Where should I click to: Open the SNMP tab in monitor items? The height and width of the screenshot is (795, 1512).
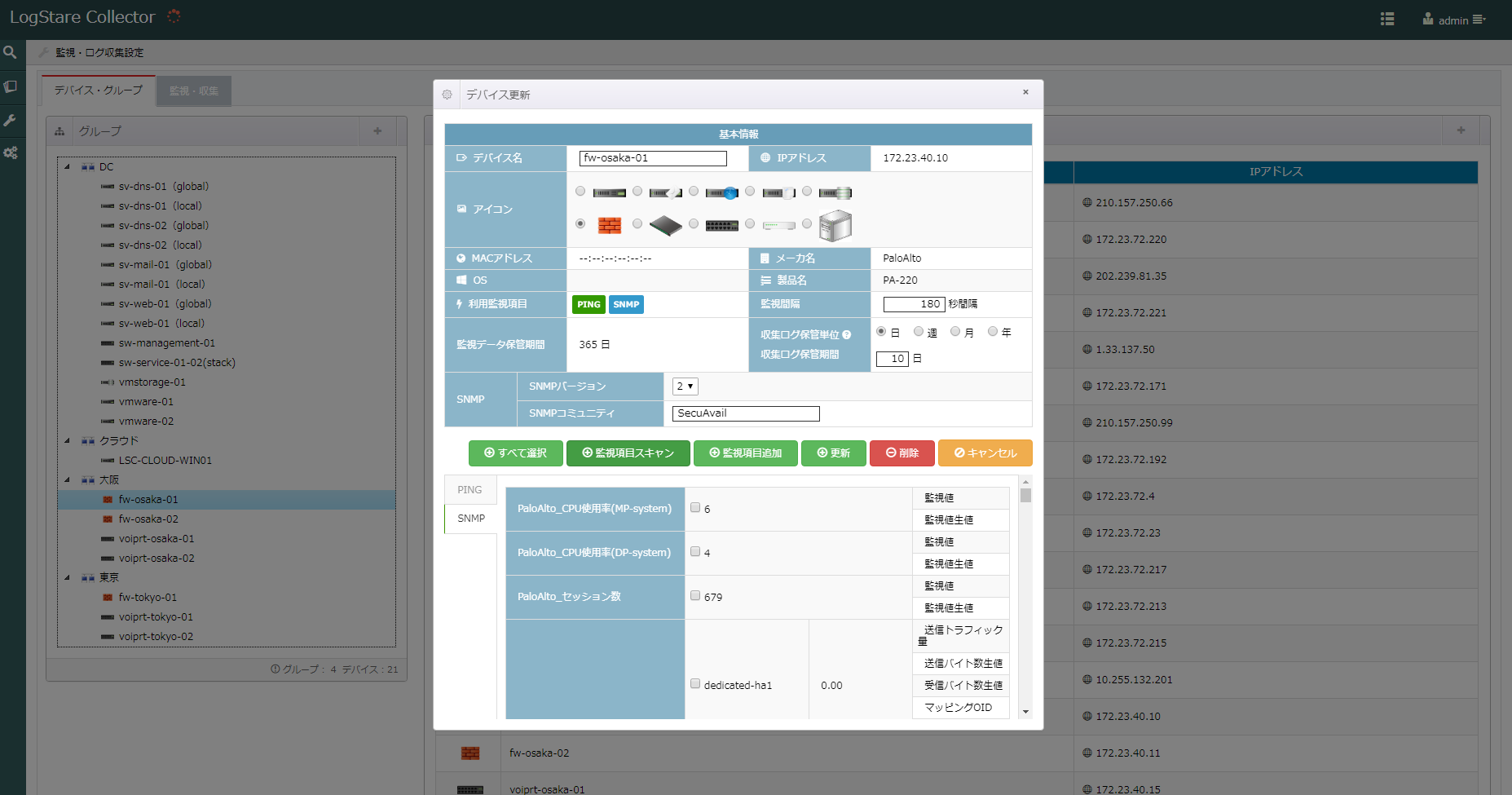click(470, 519)
